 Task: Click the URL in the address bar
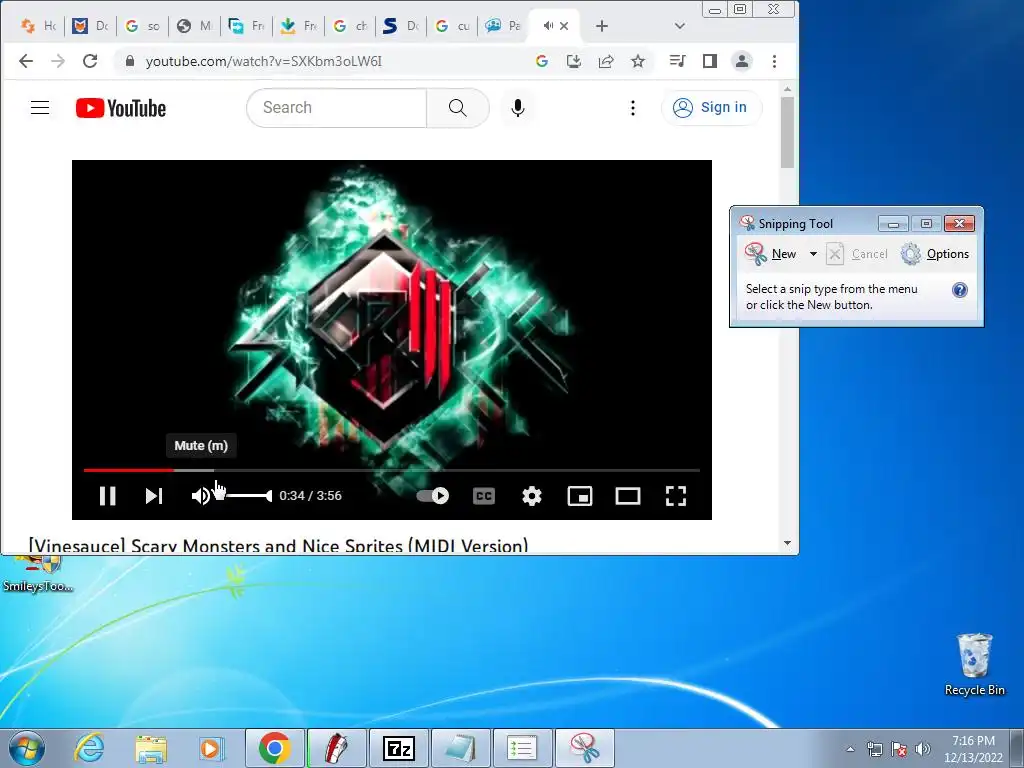pyautogui.click(x=263, y=61)
